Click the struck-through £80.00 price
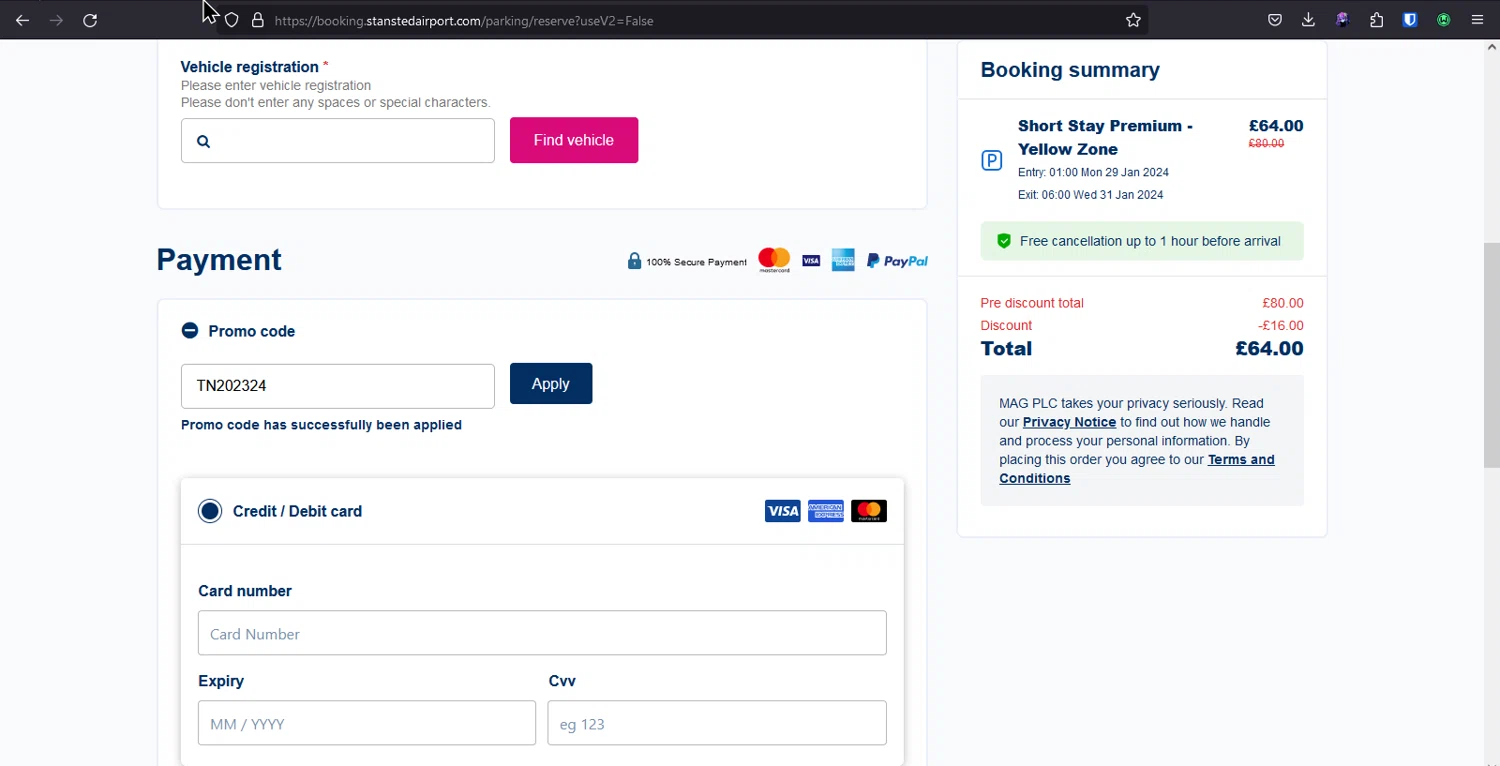Image resolution: width=1500 pixels, height=766 pixels. tap(1266, 143)
